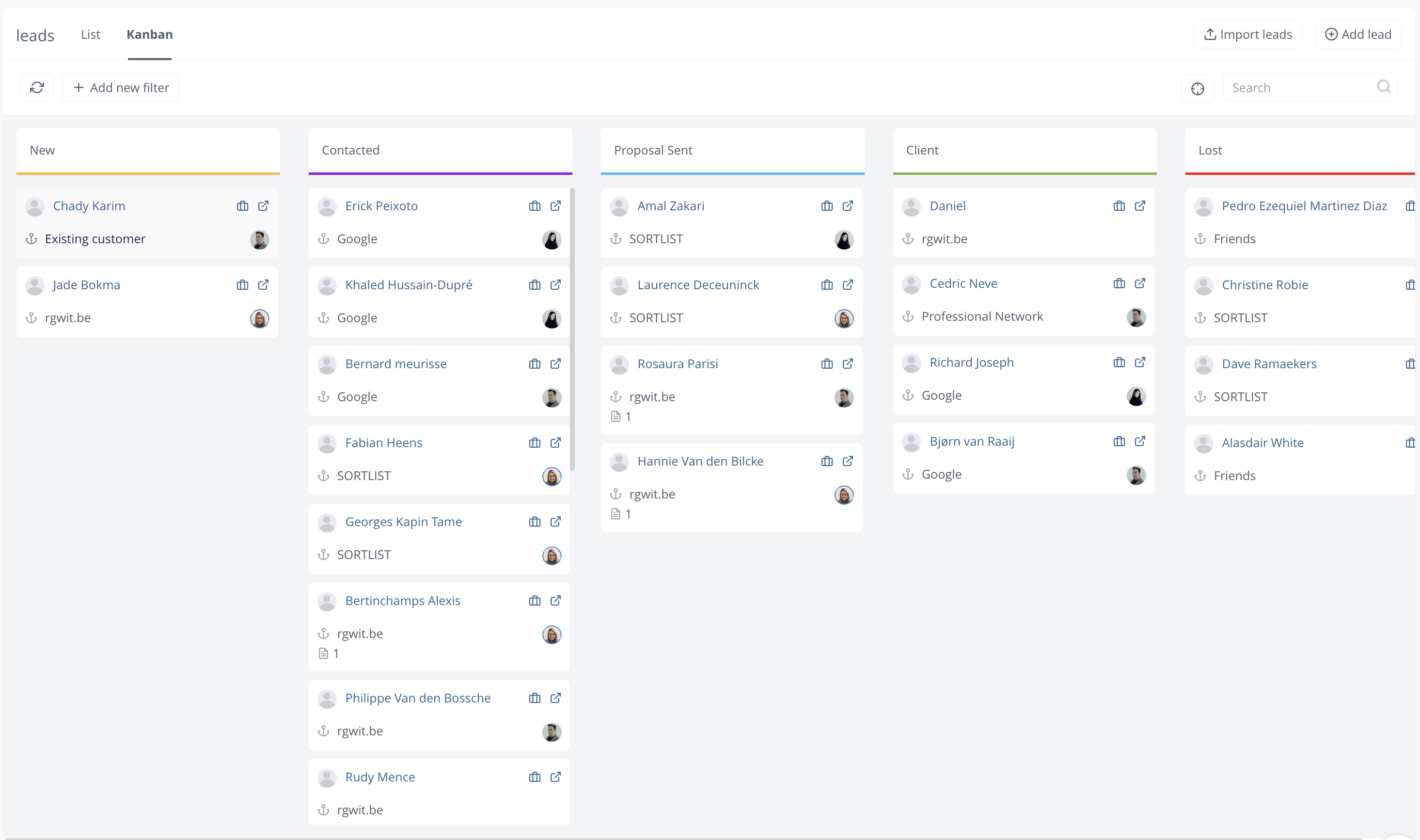Viewport: 1420px width, 840px height.
Task: Click the Import leads button
Action: coord(1247,34)
